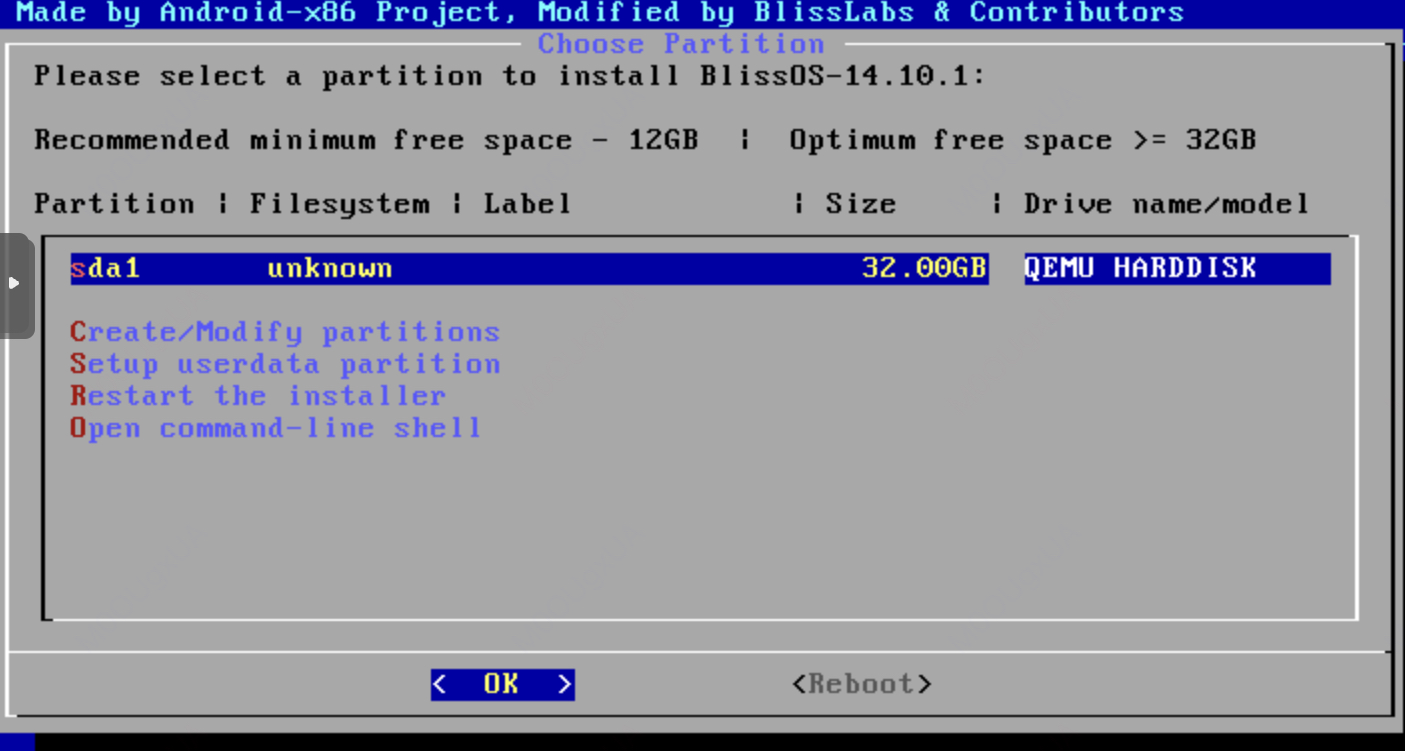Click the Drive name/model column header

[1166, 204]
